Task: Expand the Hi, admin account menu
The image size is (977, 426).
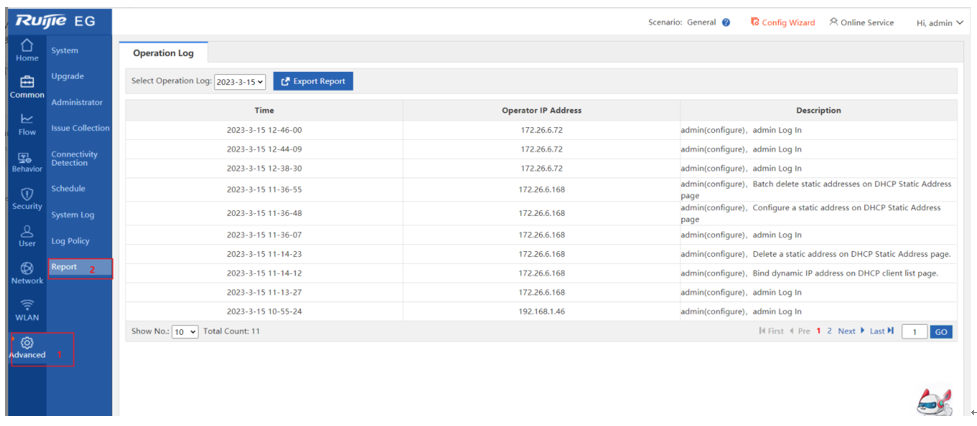Action: (x=939, y=22)
